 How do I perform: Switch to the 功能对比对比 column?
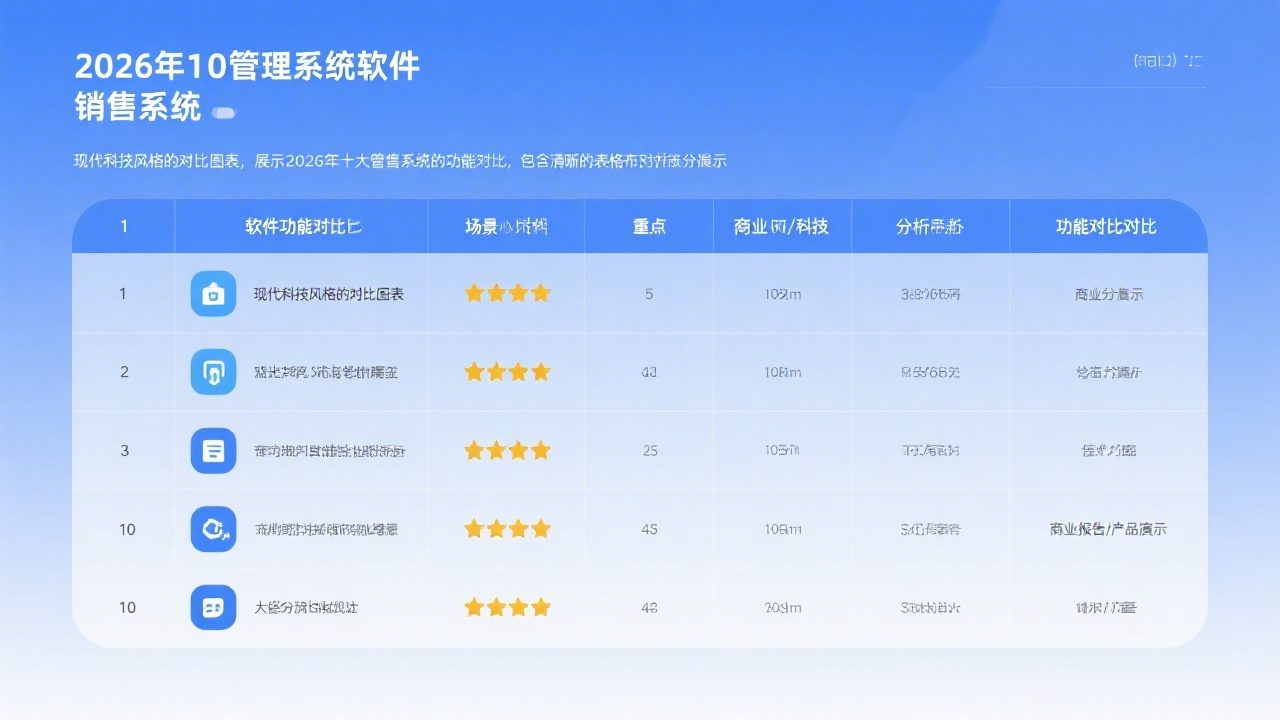(1108, 227)
